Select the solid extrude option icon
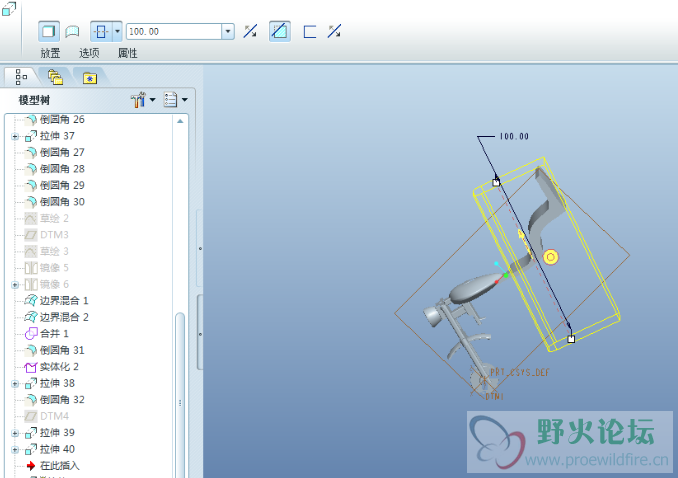678x478 pixels. coord(48,32)
